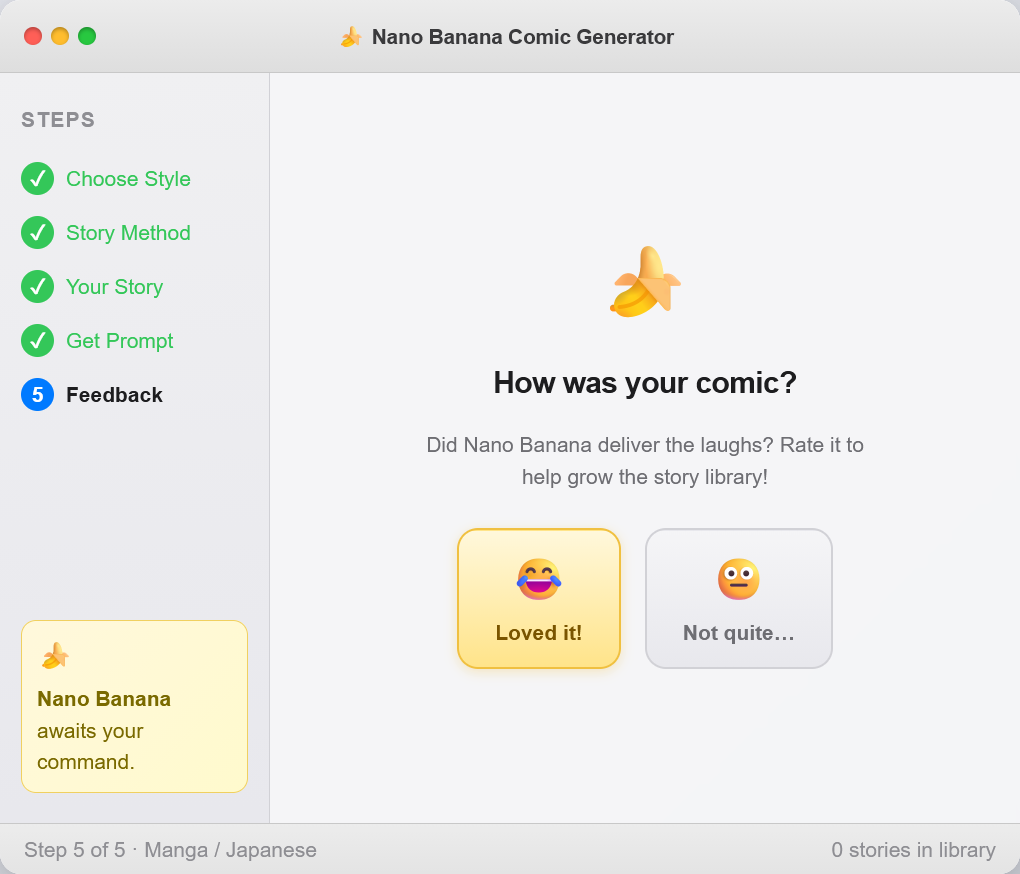Click the banana icon in the sidebar card
The height and width of the screenshot is (874, 1020).
[x=54, y=656]
